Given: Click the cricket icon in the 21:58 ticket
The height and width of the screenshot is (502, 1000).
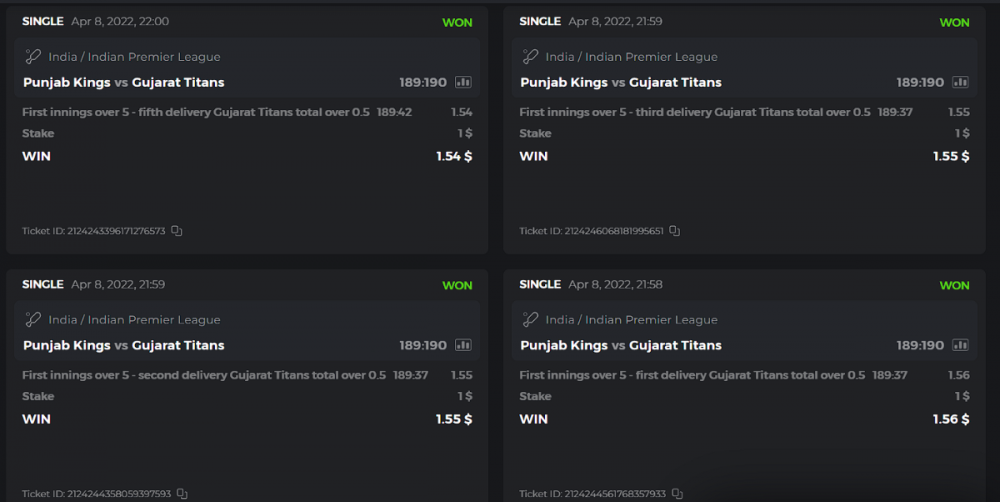Looking at the screenshot, I should pyautogui.click(x=530, y=320).
